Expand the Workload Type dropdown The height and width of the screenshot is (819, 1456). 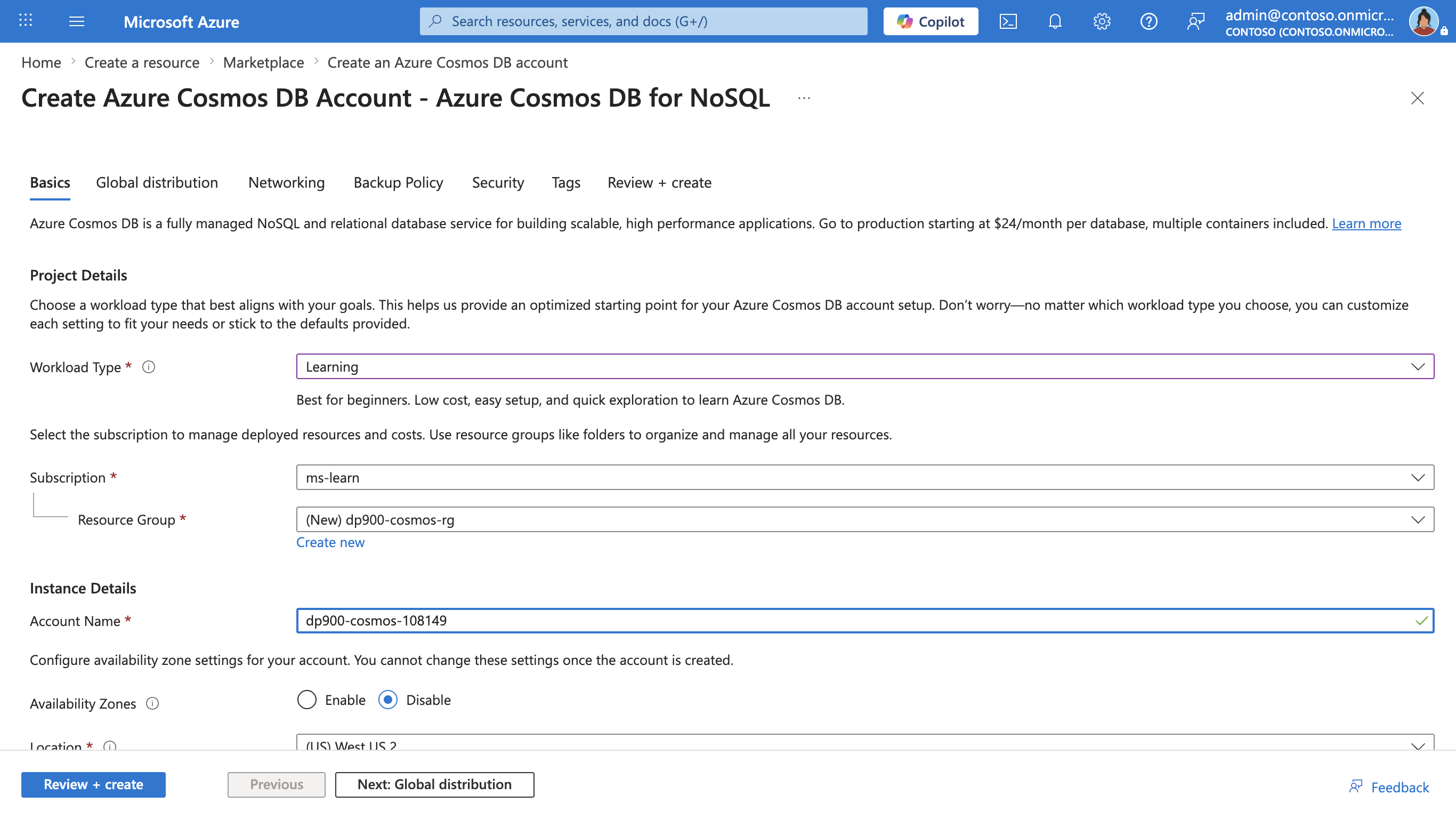(865, 366)
